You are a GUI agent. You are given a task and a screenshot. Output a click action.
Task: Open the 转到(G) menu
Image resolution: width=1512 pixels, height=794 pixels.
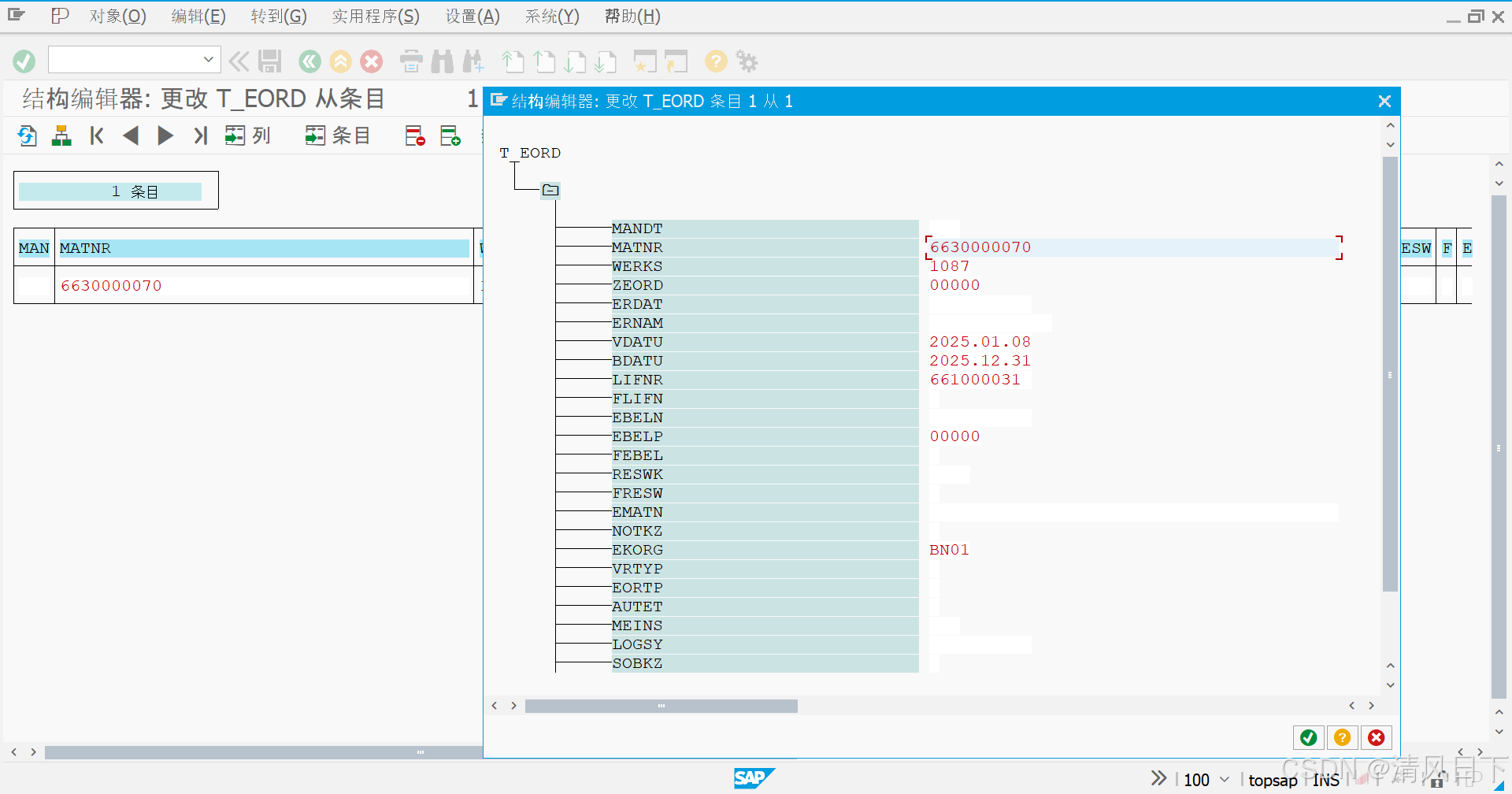[279, 16]
